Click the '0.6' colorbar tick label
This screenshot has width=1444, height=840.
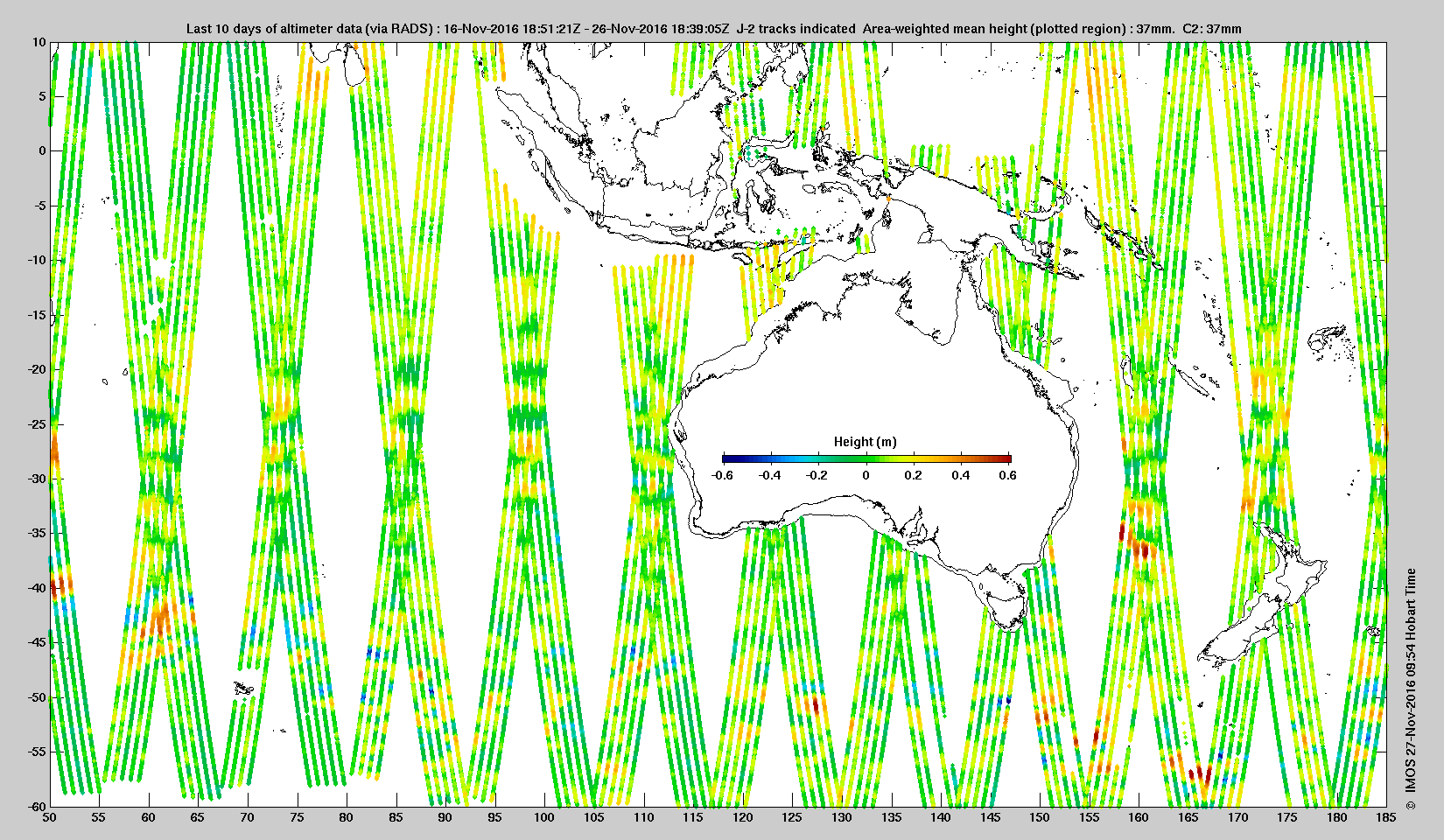1008,476
